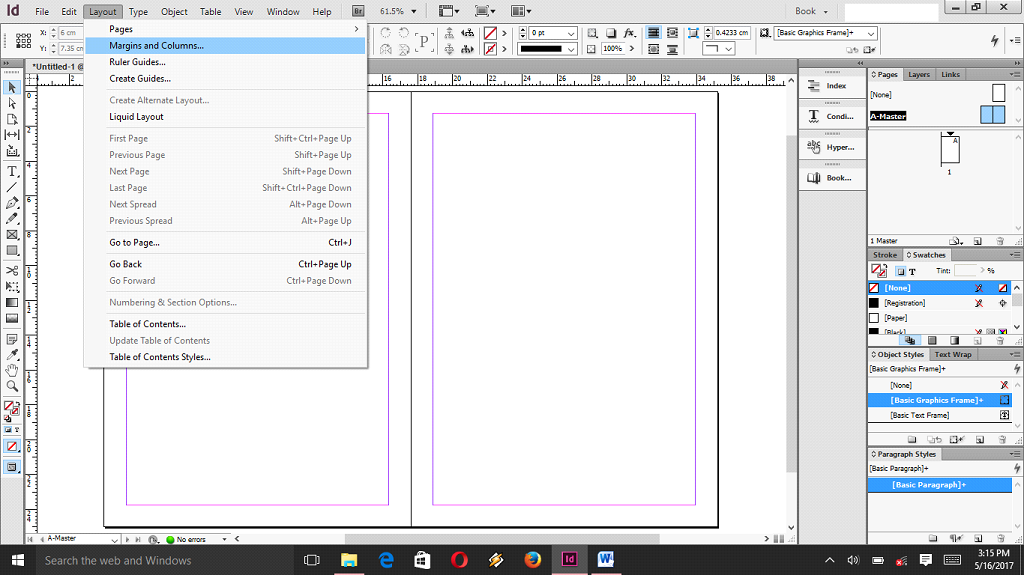Switch to the Layers tab
1024x575 pixels.
pos(918,74)
